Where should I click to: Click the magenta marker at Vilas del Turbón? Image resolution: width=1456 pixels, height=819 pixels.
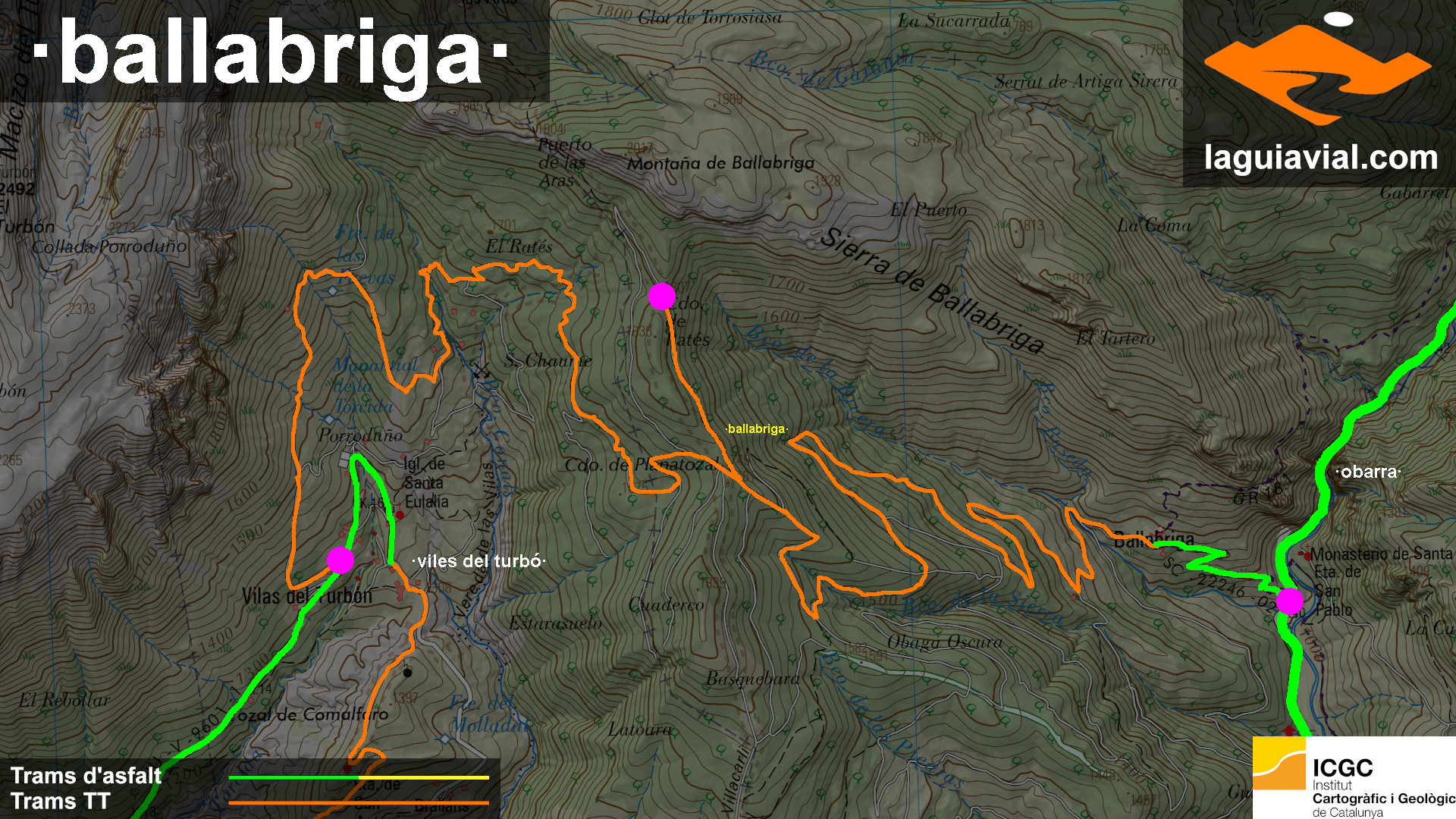tap(340, 560)
